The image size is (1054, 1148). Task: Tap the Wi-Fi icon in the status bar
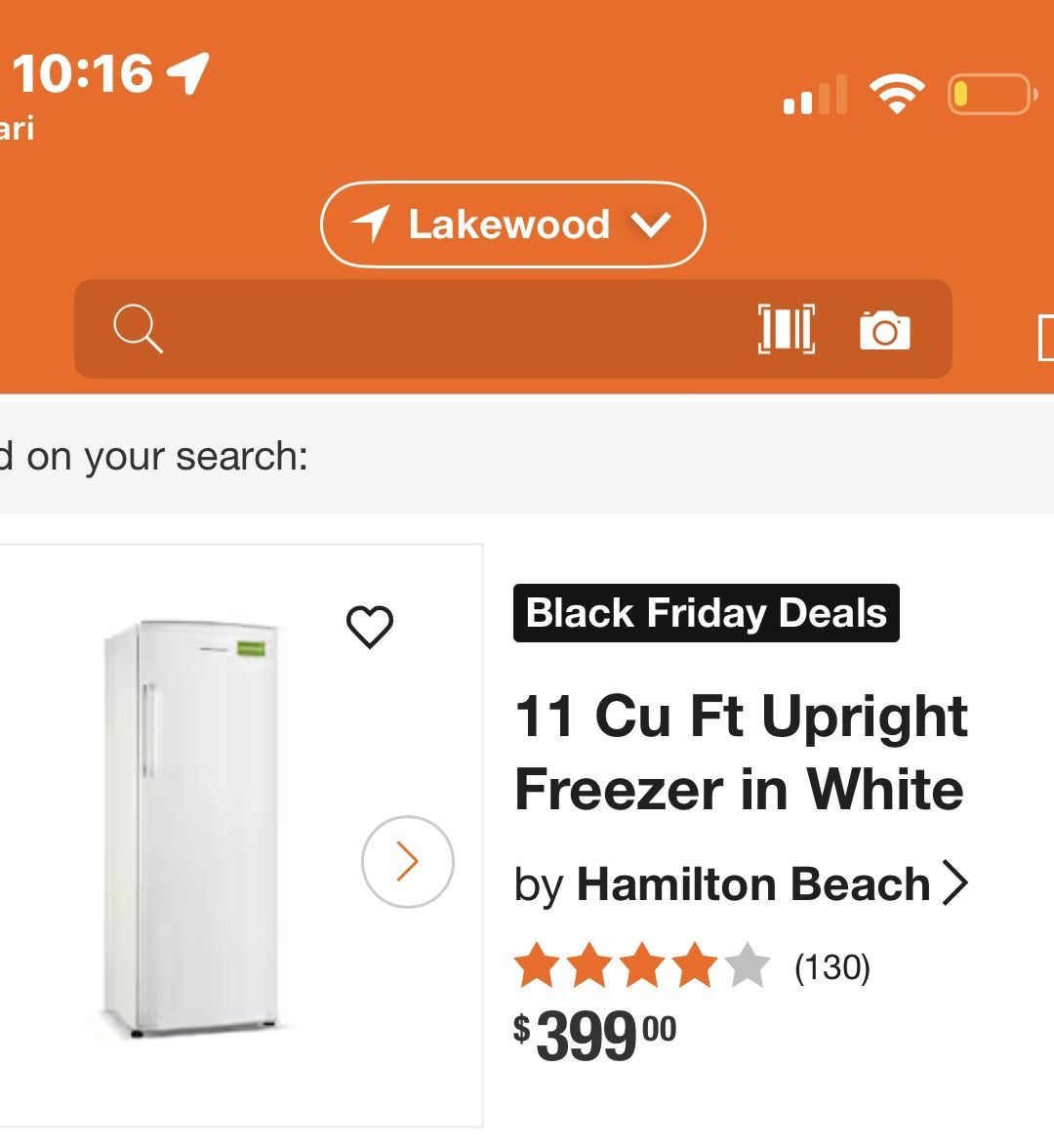[895, 91]
